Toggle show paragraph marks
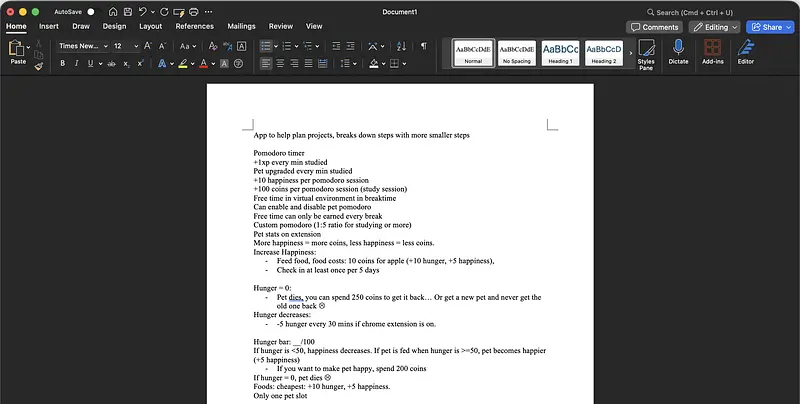Image resolution: width=800 pixels, height=404 pixels. tap(424, 46)
